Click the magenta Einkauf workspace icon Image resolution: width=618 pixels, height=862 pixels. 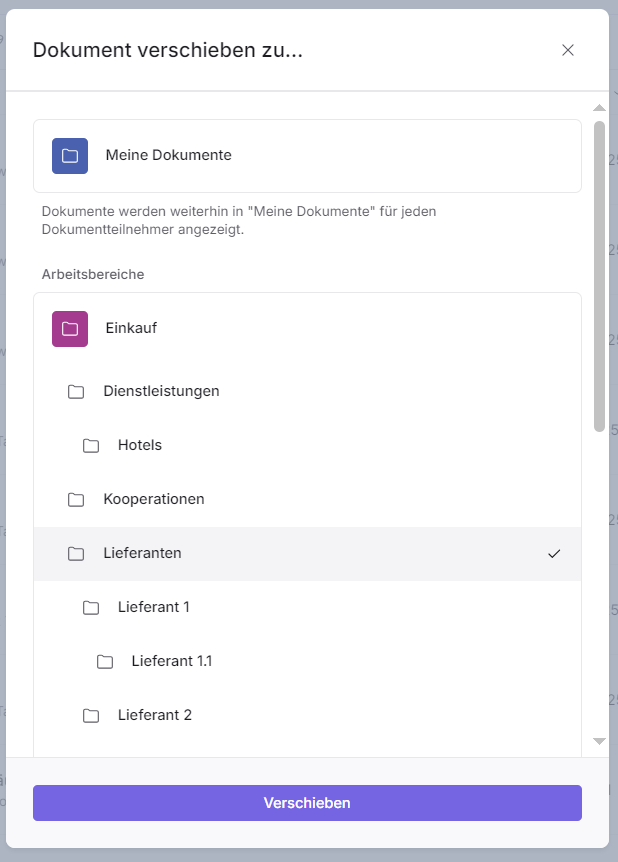(x=70, y=328)
